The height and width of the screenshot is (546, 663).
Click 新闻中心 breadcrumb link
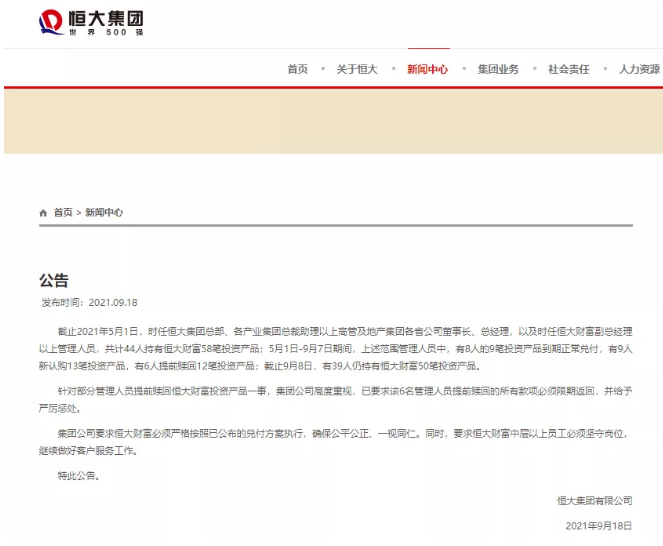[x=104, y=212]
